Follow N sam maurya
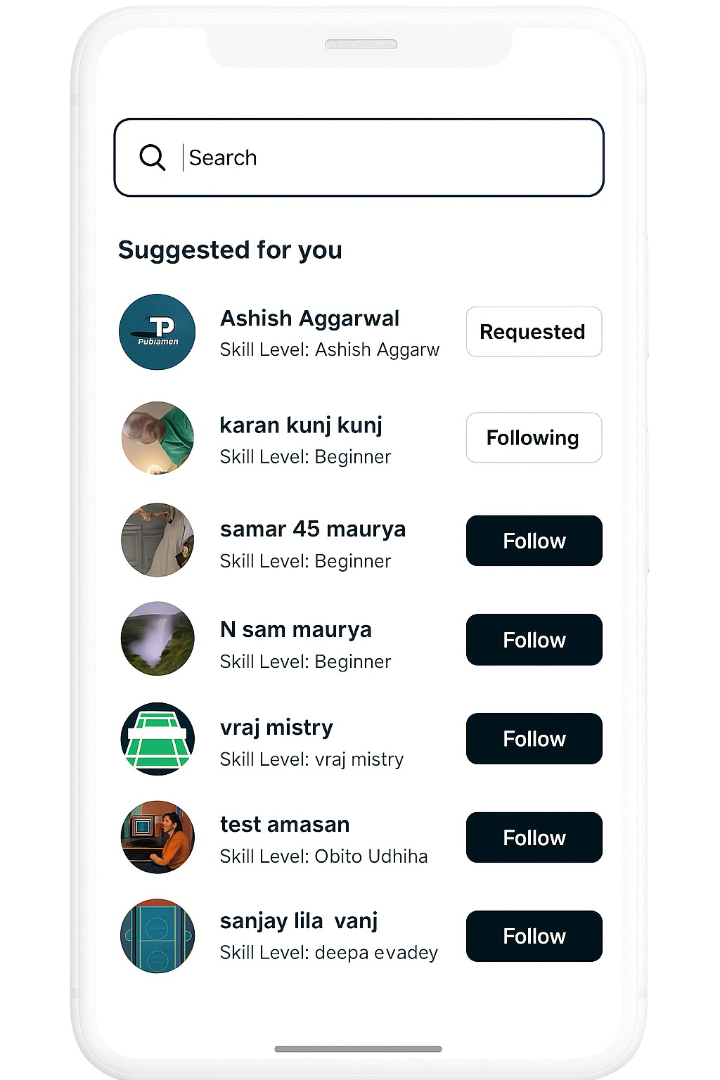The image size is (720, 1080). (534, 640)
